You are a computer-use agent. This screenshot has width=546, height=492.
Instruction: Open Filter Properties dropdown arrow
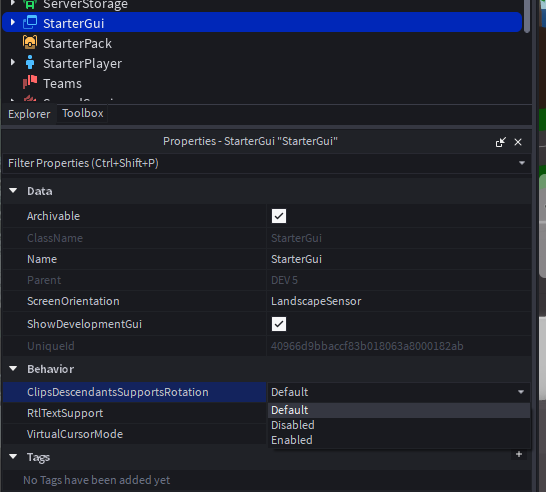click(x=522, y=163)
